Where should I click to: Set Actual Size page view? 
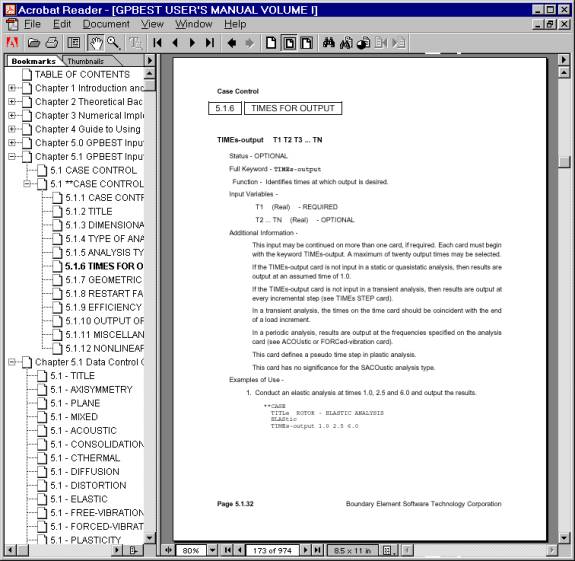click(271, 43)
